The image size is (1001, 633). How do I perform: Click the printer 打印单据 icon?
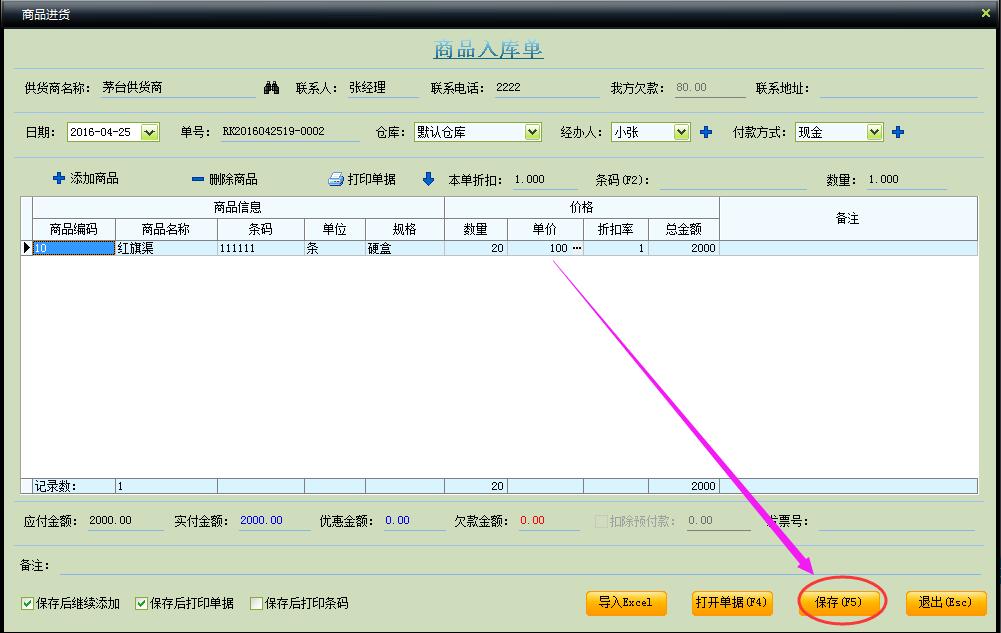click(336, 179)
